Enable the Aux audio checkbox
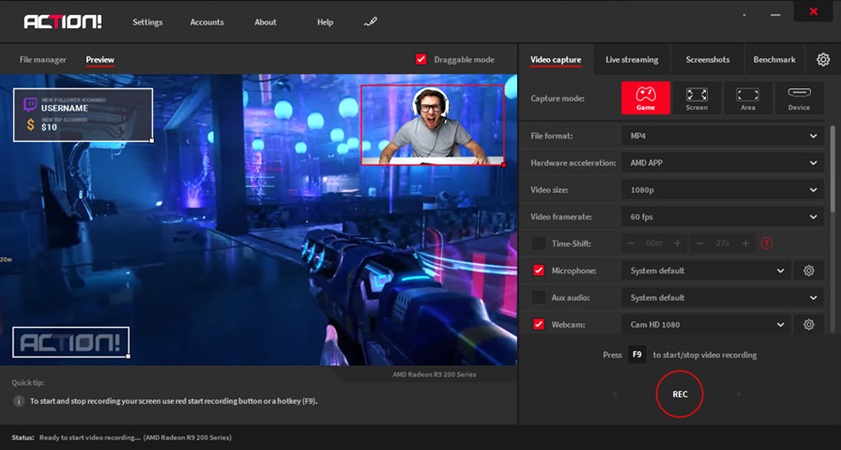 coord(539,298)
